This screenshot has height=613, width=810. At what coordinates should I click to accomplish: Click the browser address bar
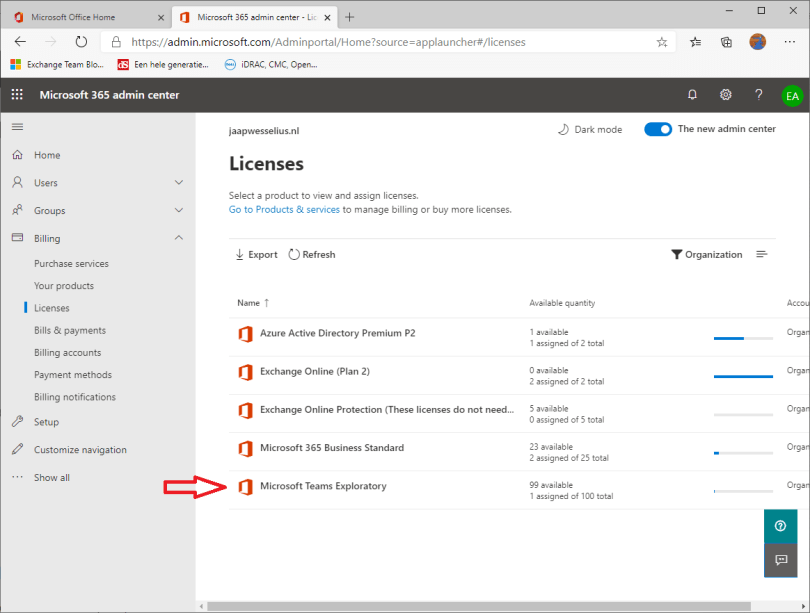[380, 43]
